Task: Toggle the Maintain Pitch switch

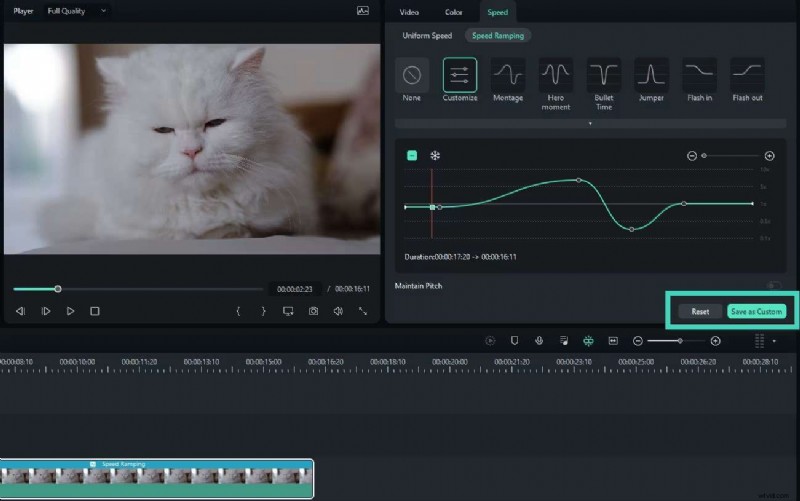Action: [x=775, y=286]
